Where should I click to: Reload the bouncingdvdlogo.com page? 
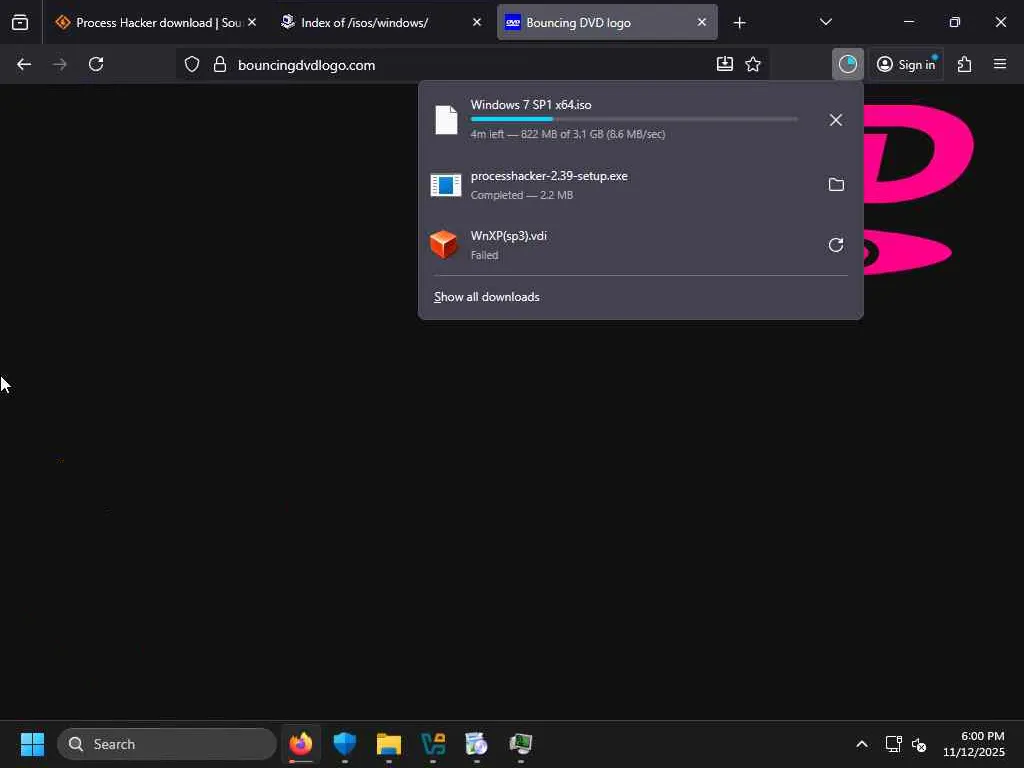(x=96, y=64)
